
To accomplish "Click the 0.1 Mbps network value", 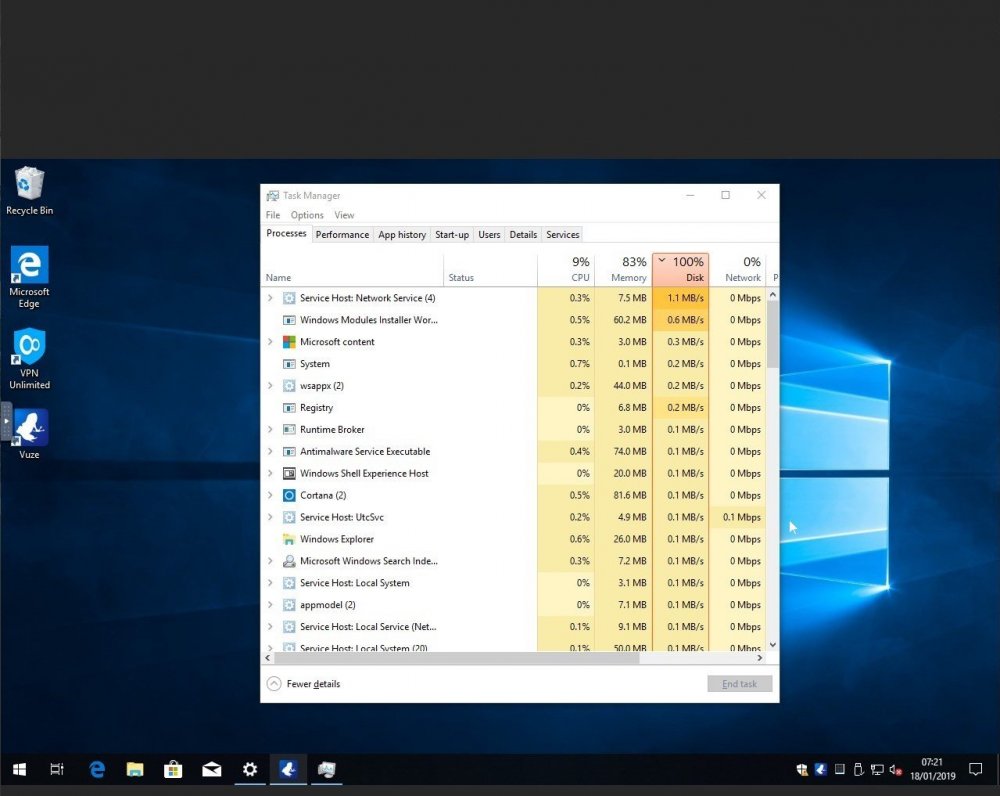I will tap(742, 517).
